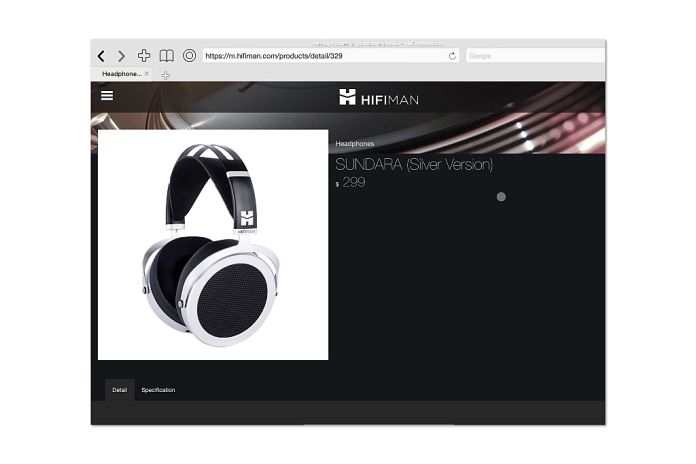The width and height of the screenshot is (696, 464).
Task: Open a new tab with plus icon
Action: tap(166, 75)
